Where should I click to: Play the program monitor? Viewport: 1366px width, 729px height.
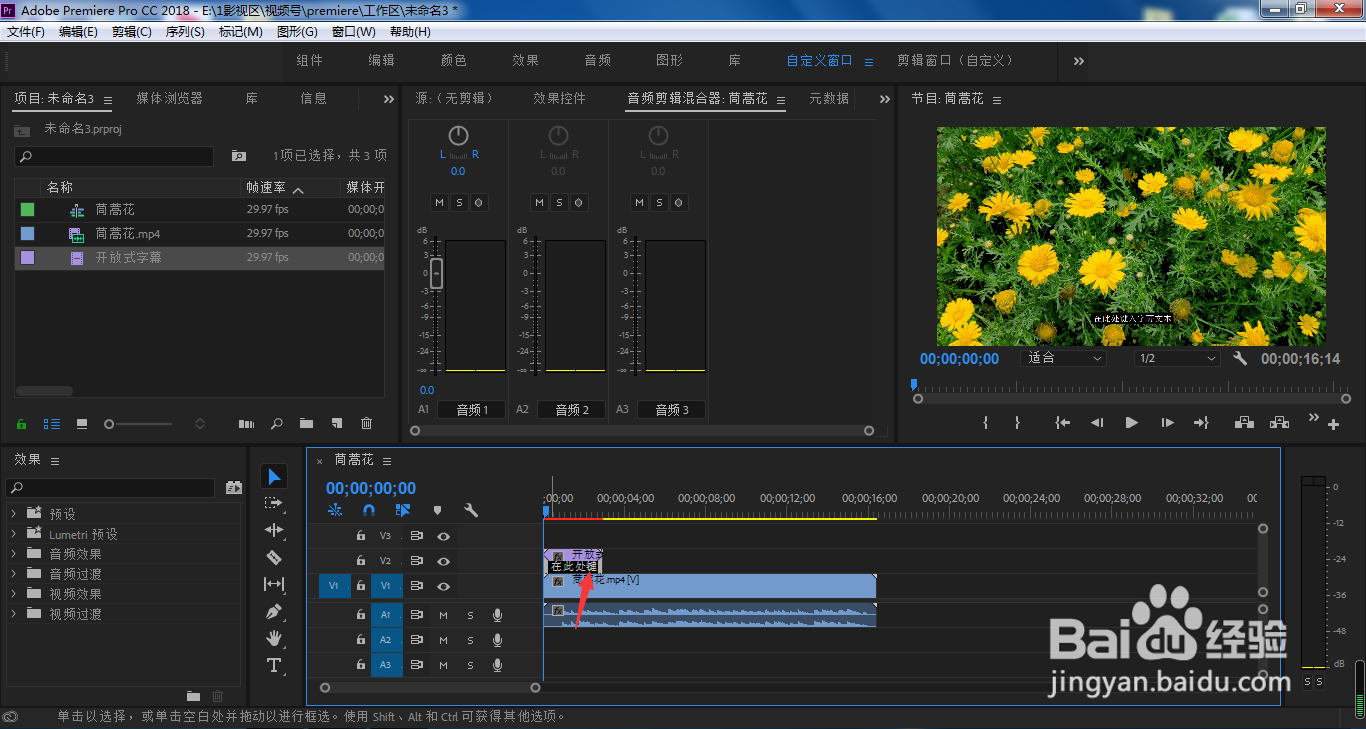[1131, 423]
